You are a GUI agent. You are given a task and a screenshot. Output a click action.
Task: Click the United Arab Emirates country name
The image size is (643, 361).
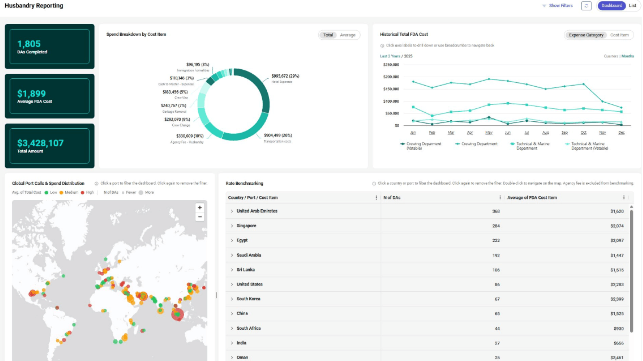click(257, 211)
